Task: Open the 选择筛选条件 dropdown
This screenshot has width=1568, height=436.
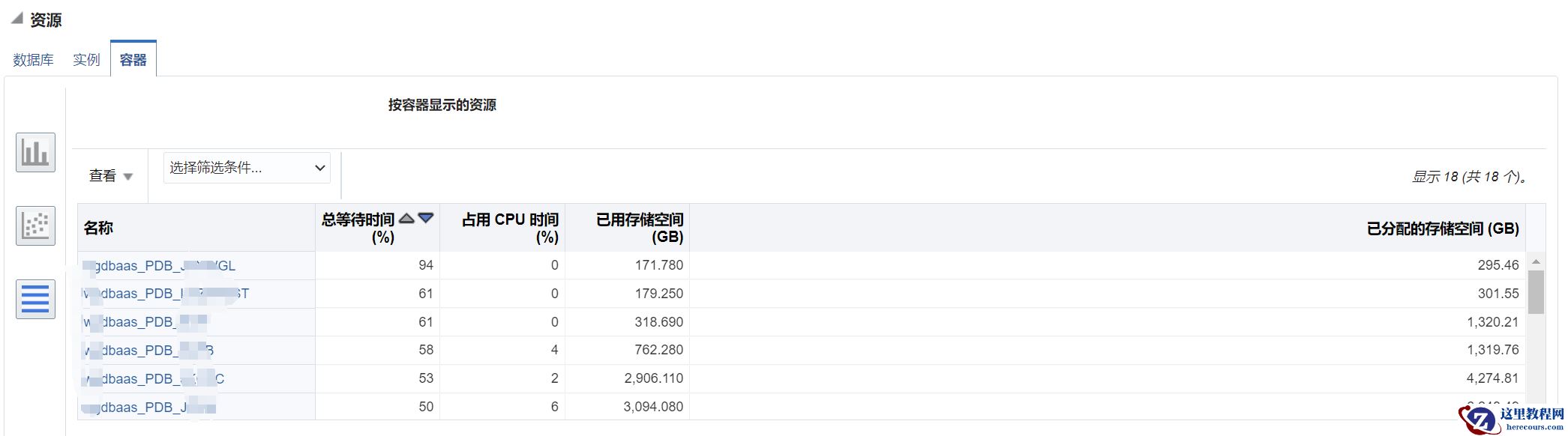Action: 247,168
